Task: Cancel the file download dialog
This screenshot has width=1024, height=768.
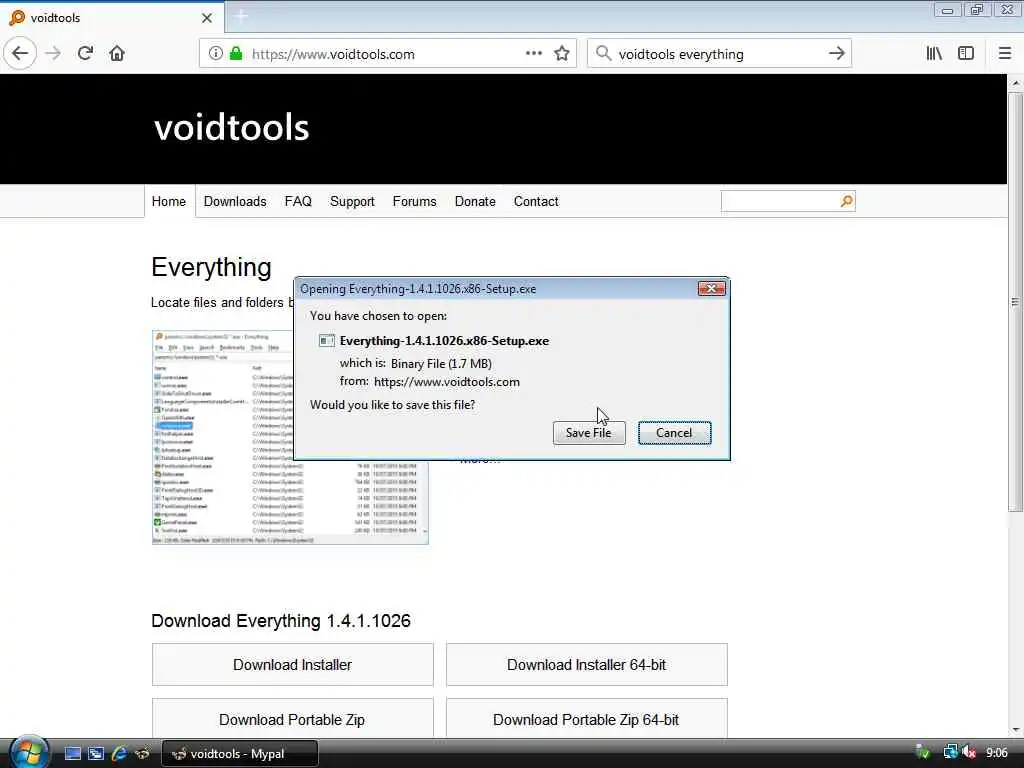Action: [x=674, y=433]
